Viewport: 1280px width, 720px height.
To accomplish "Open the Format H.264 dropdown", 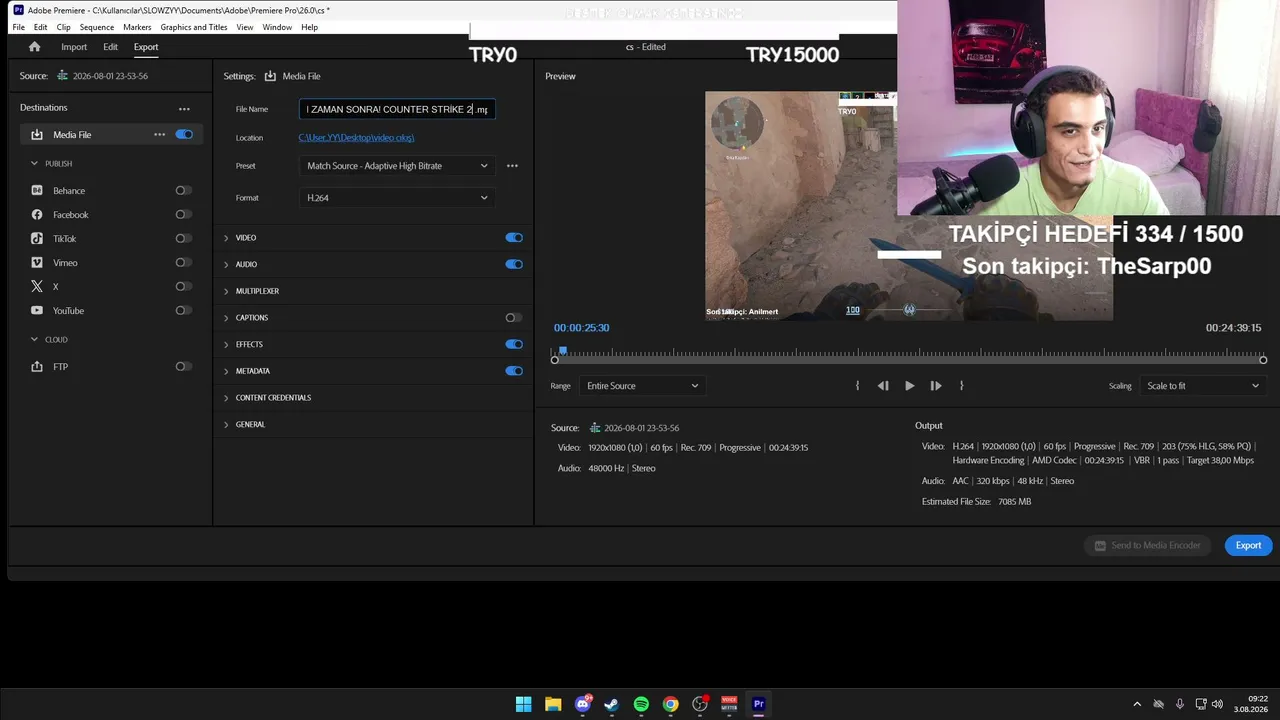I will coord(397,198).
